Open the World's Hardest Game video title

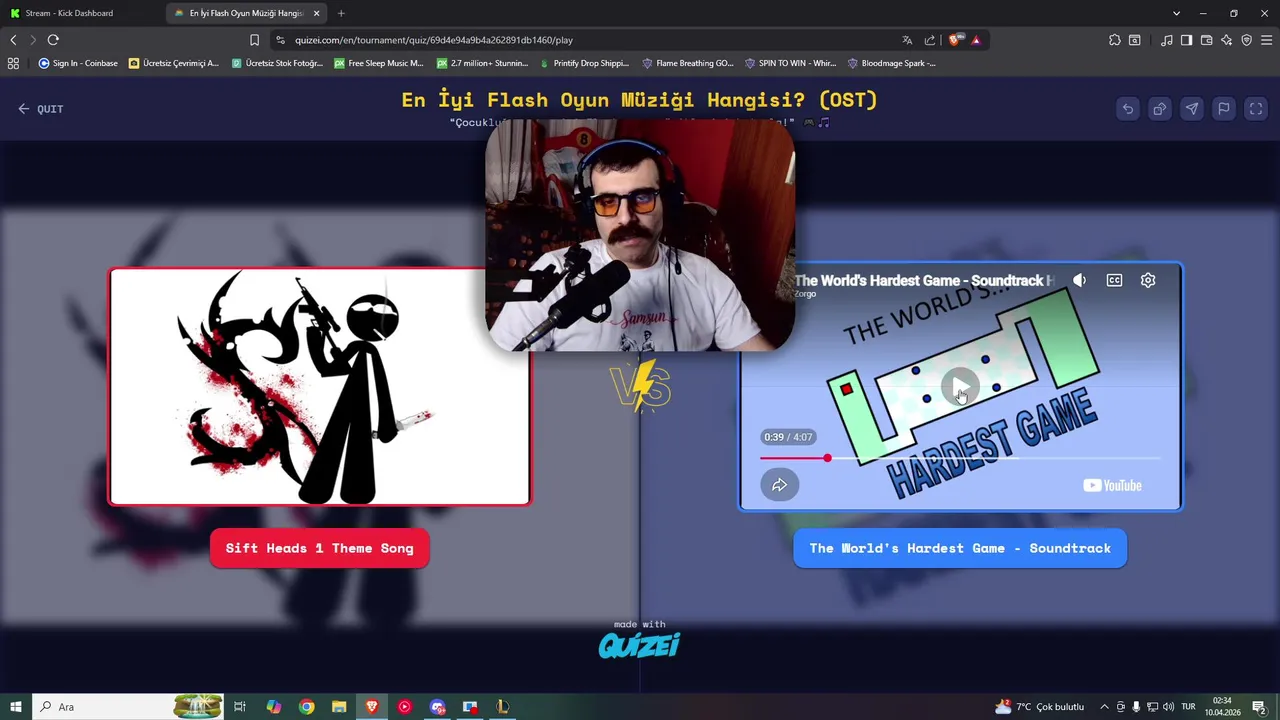[924, 281]
